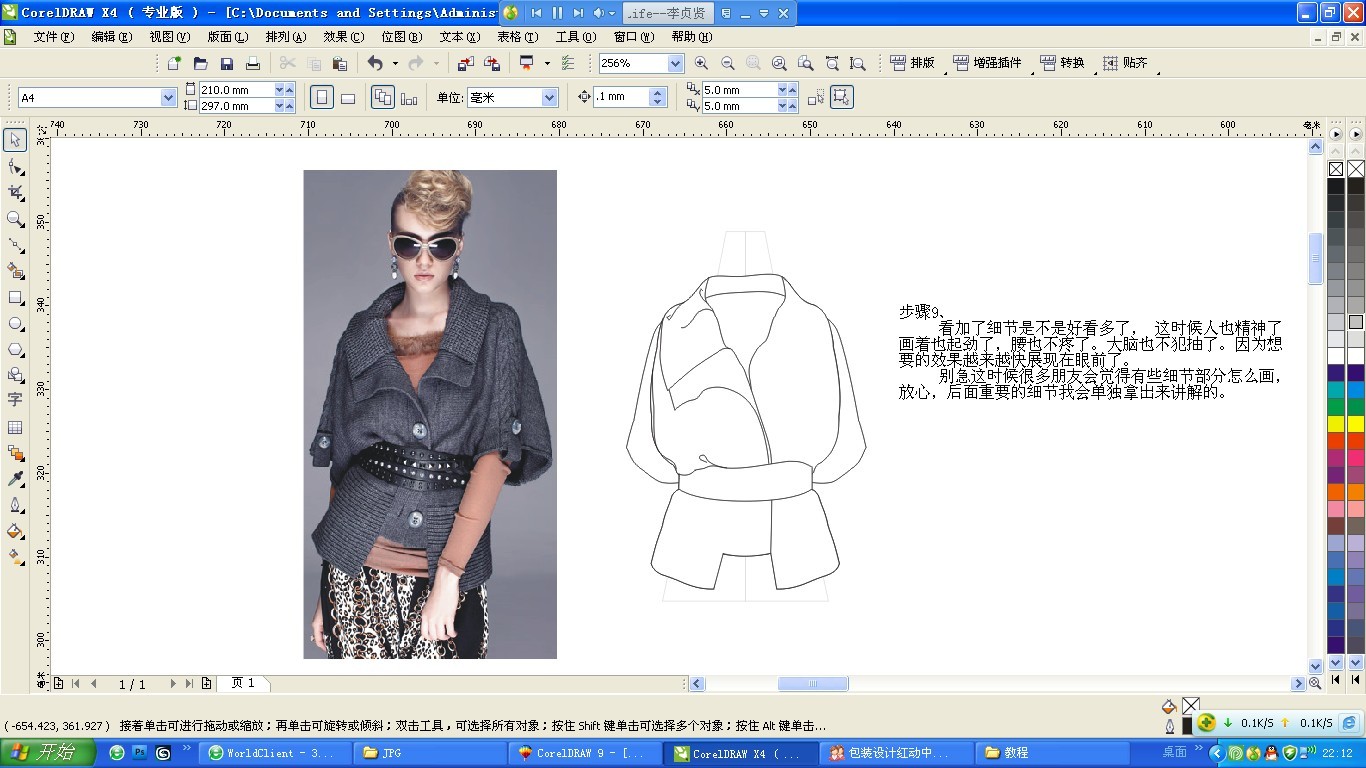This screenshot has height=768, width=1366.
Task: Click the 转换 toolbar button
Action: tap(1062, 63)
